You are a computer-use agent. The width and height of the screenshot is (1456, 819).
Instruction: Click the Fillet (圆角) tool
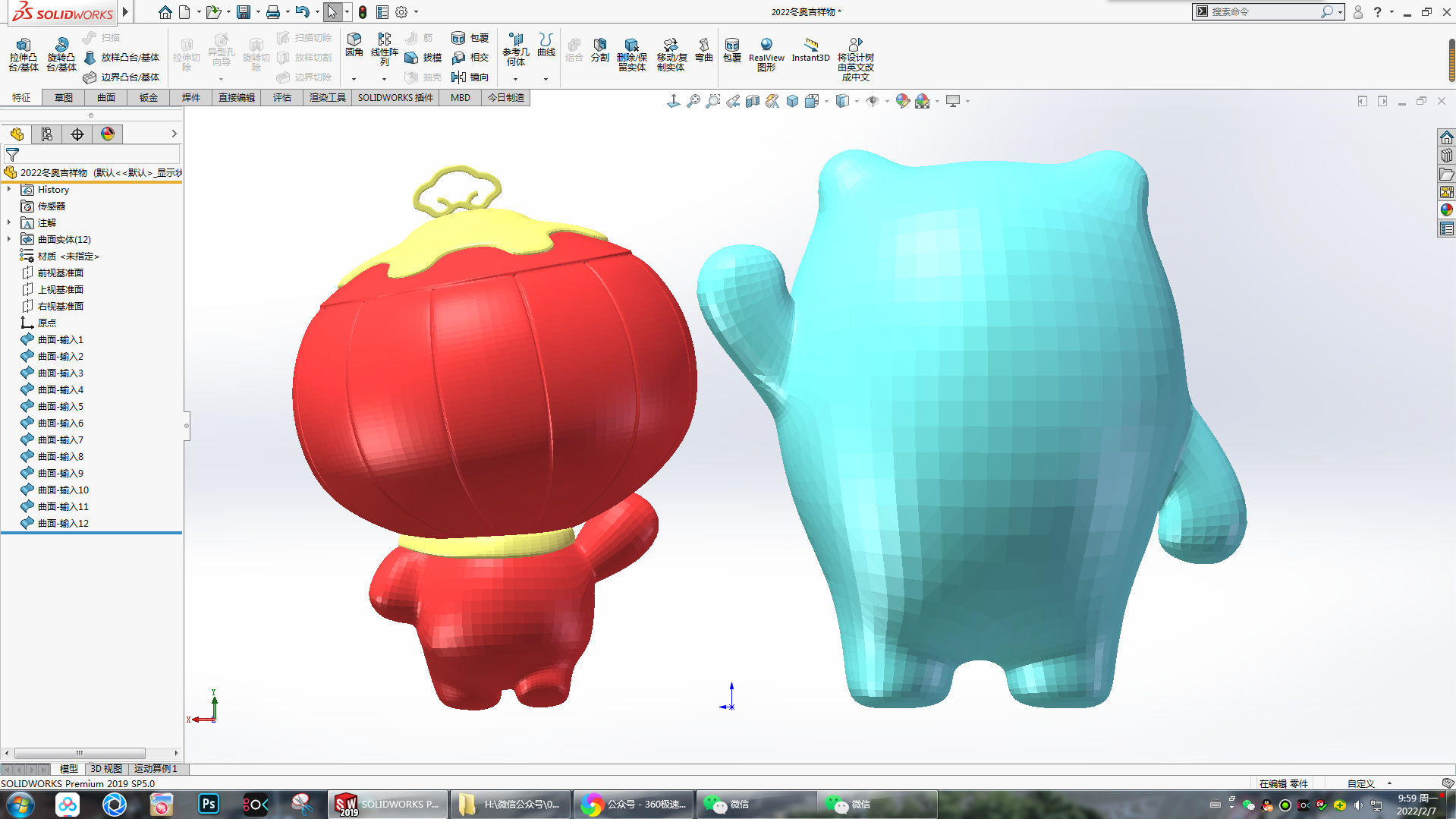354,45
